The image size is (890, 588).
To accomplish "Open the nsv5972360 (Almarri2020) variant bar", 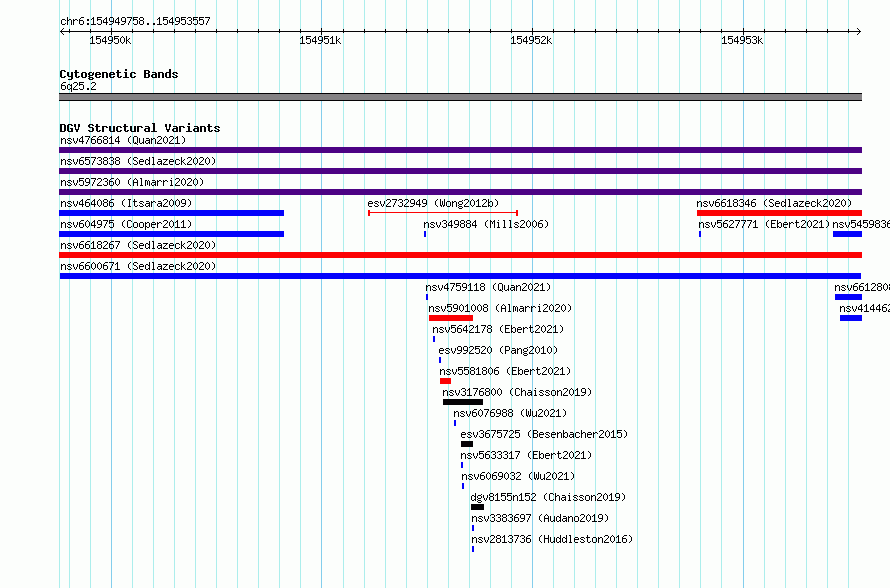I will [460, 192].
